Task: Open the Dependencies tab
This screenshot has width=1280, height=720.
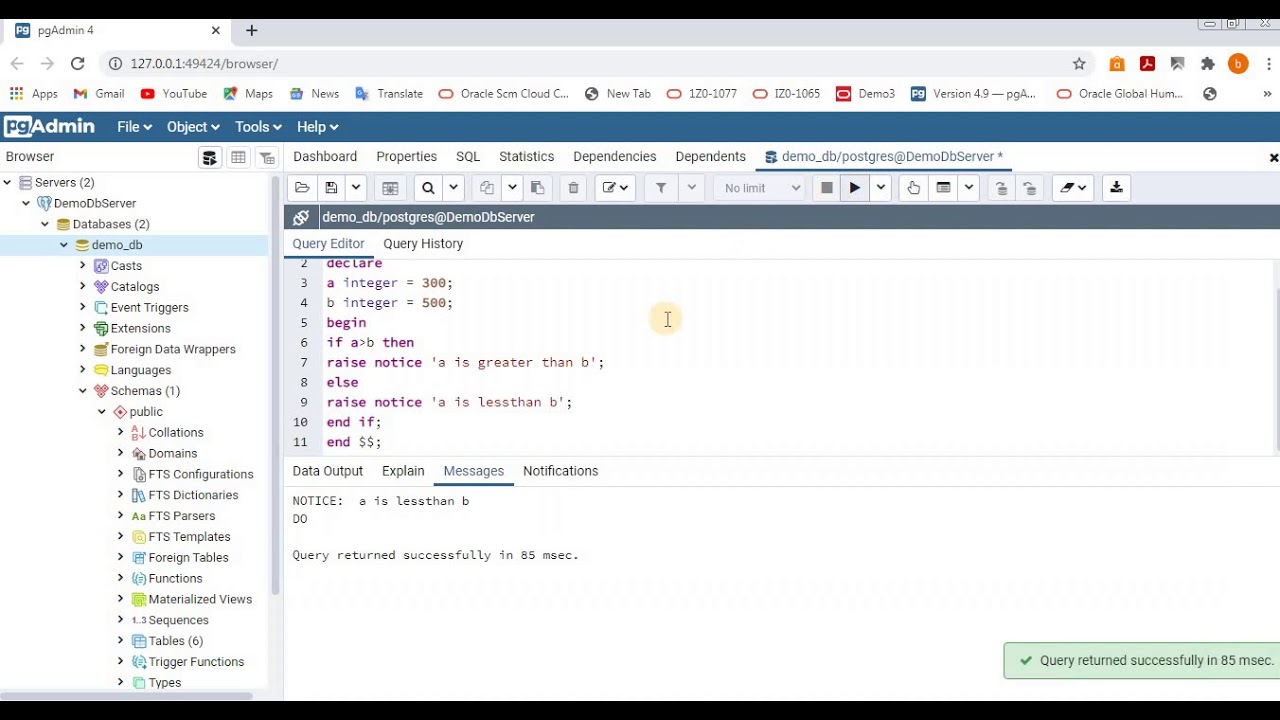Action: [614, 157]
